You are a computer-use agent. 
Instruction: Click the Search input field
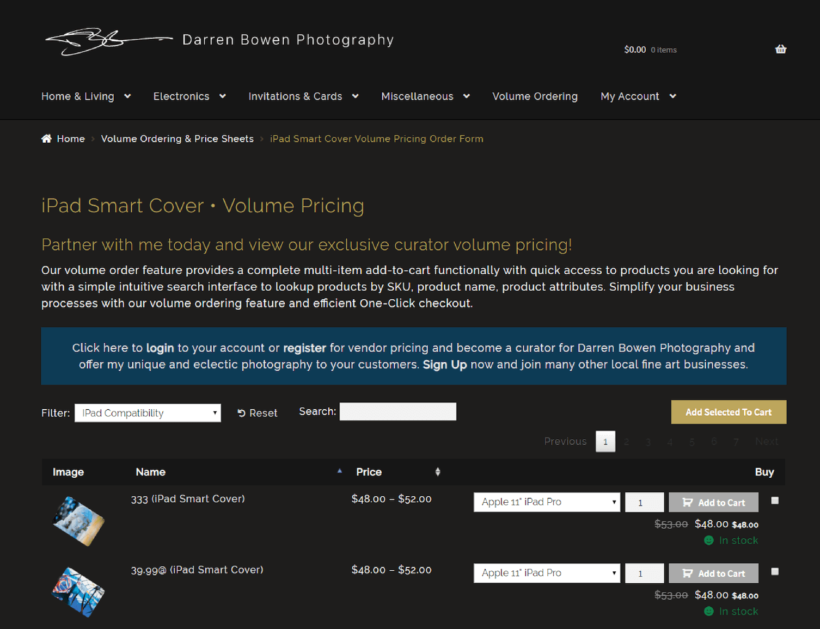397,412
